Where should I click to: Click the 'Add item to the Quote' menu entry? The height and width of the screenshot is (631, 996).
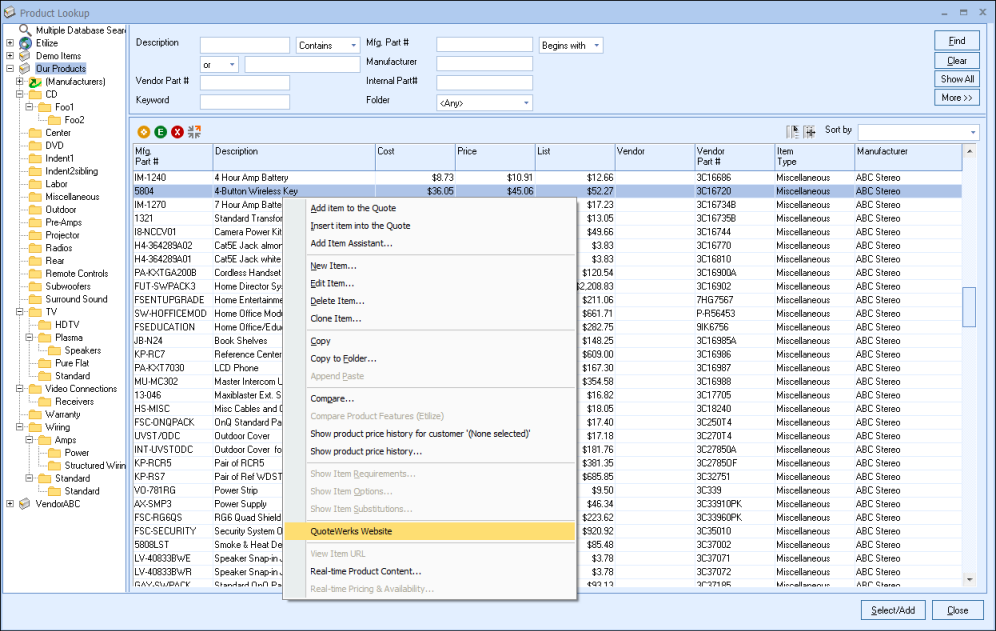[x=353, y=208]
